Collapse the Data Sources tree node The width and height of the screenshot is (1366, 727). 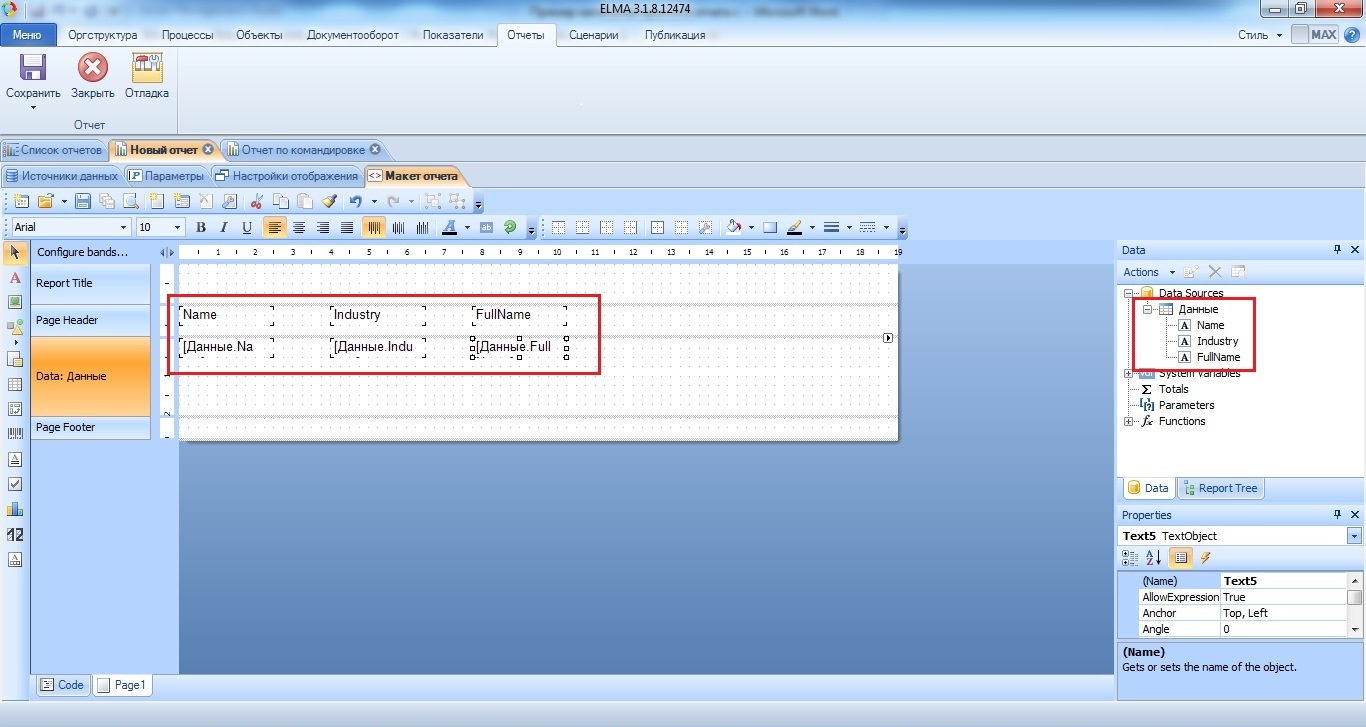[1129, 294]
